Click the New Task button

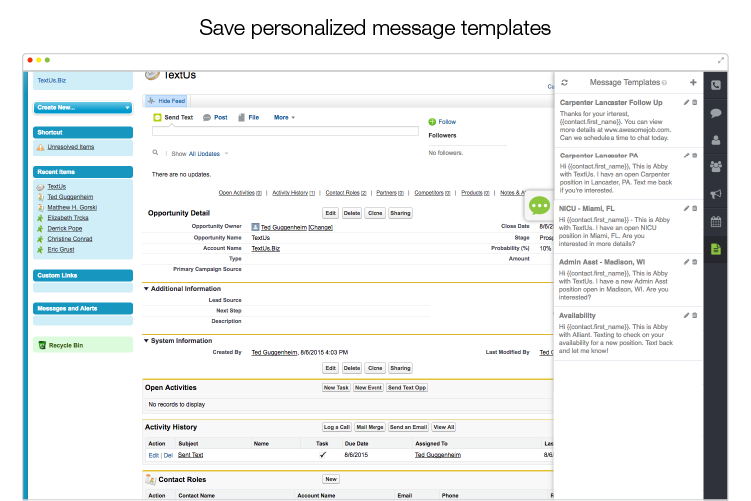(336, 387)
